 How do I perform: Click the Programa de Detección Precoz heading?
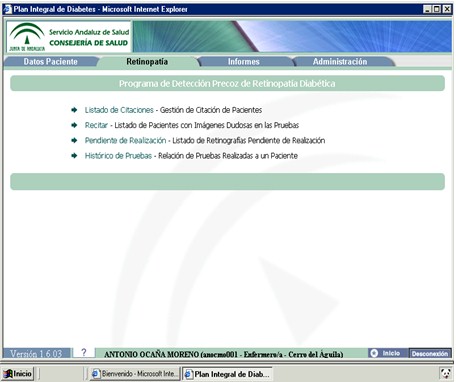point(227,83)
